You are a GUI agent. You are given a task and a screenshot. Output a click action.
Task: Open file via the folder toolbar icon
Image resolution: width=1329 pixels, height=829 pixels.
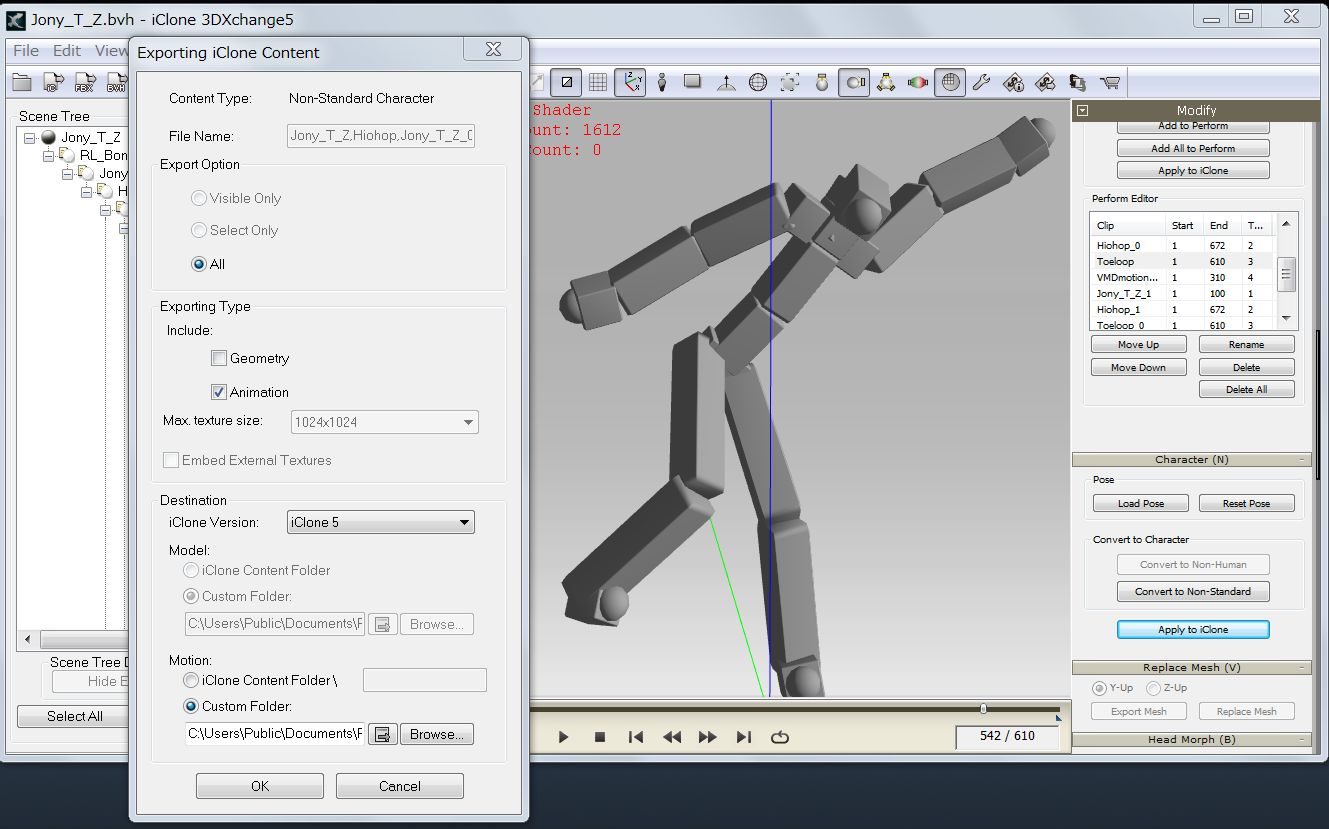pyautogui.click(x=22, y=83)
